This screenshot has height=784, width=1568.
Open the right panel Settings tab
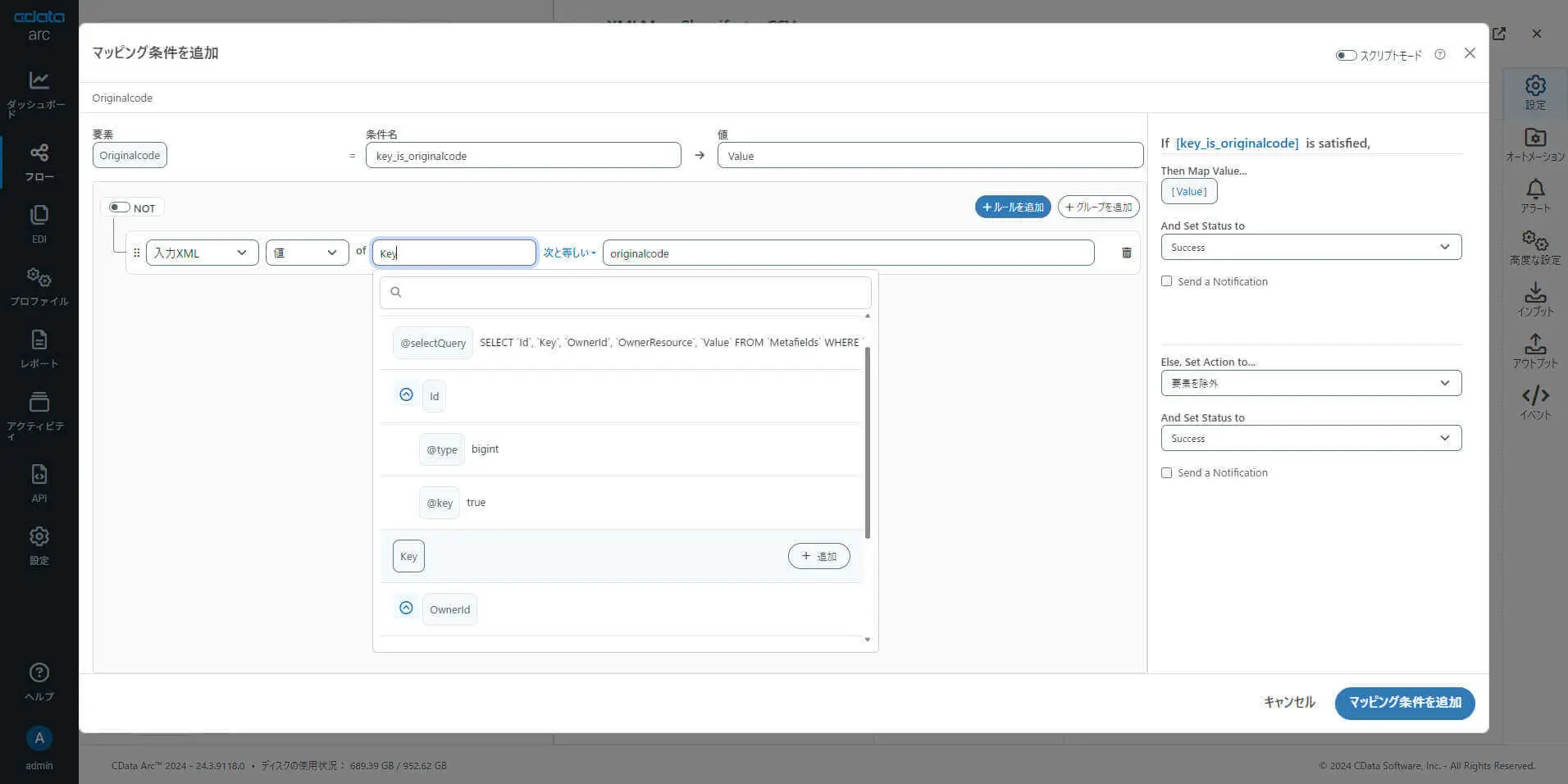coord(1535,92)
